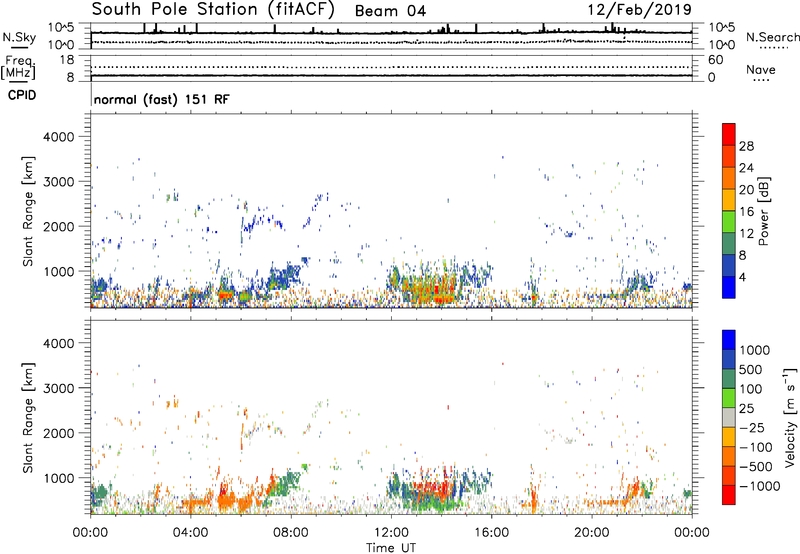Click the "-25" velocity colorbar label
800x554 pixels.
tap(752, 428)
